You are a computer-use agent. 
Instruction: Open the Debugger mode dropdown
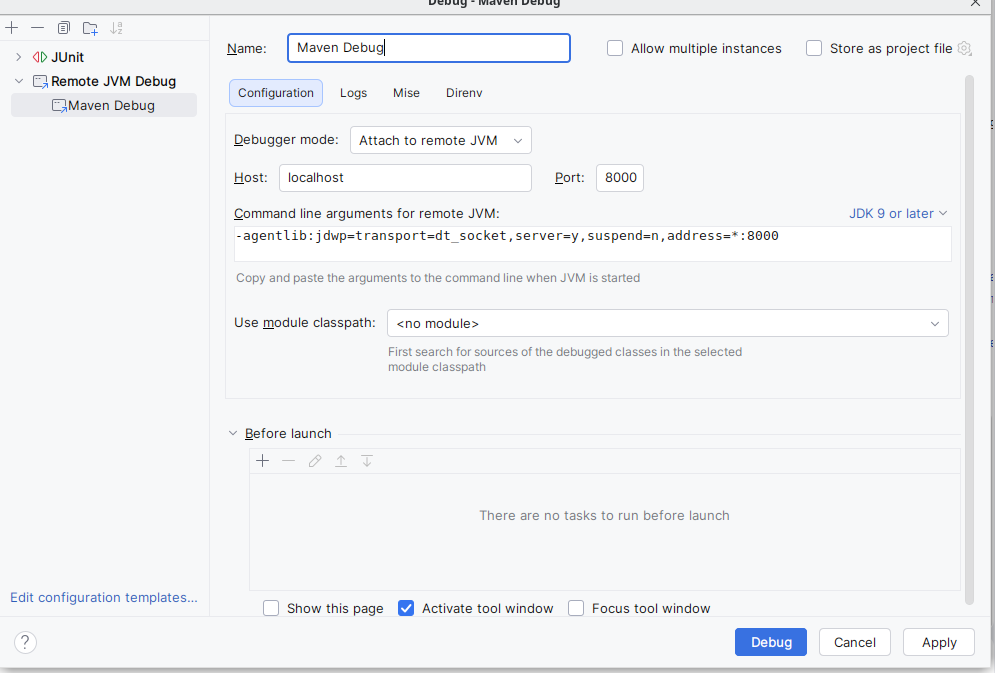coord(440,141)
